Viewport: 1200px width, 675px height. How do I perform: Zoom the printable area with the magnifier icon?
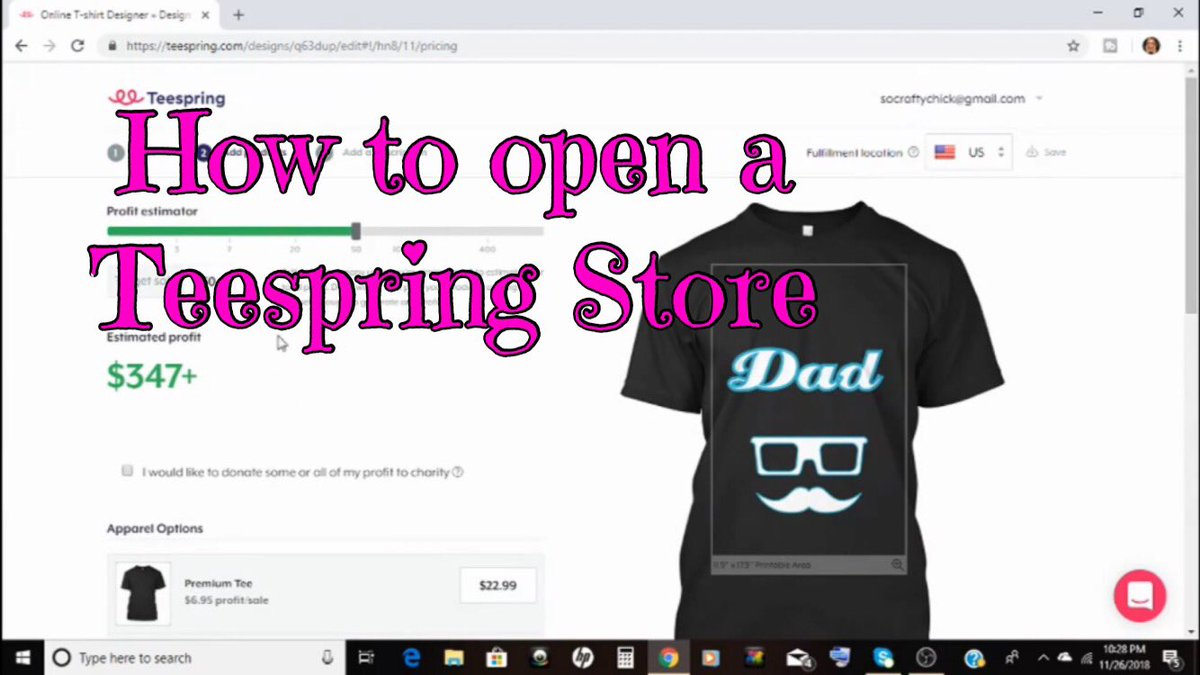pyautogui.click(x=897, y=565)
